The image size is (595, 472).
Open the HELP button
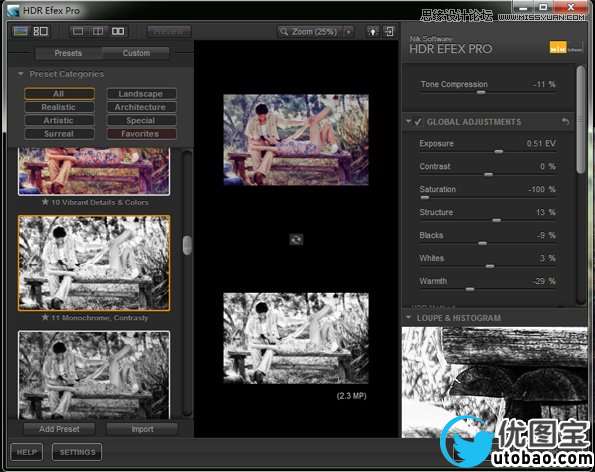[x=27, y=452]
